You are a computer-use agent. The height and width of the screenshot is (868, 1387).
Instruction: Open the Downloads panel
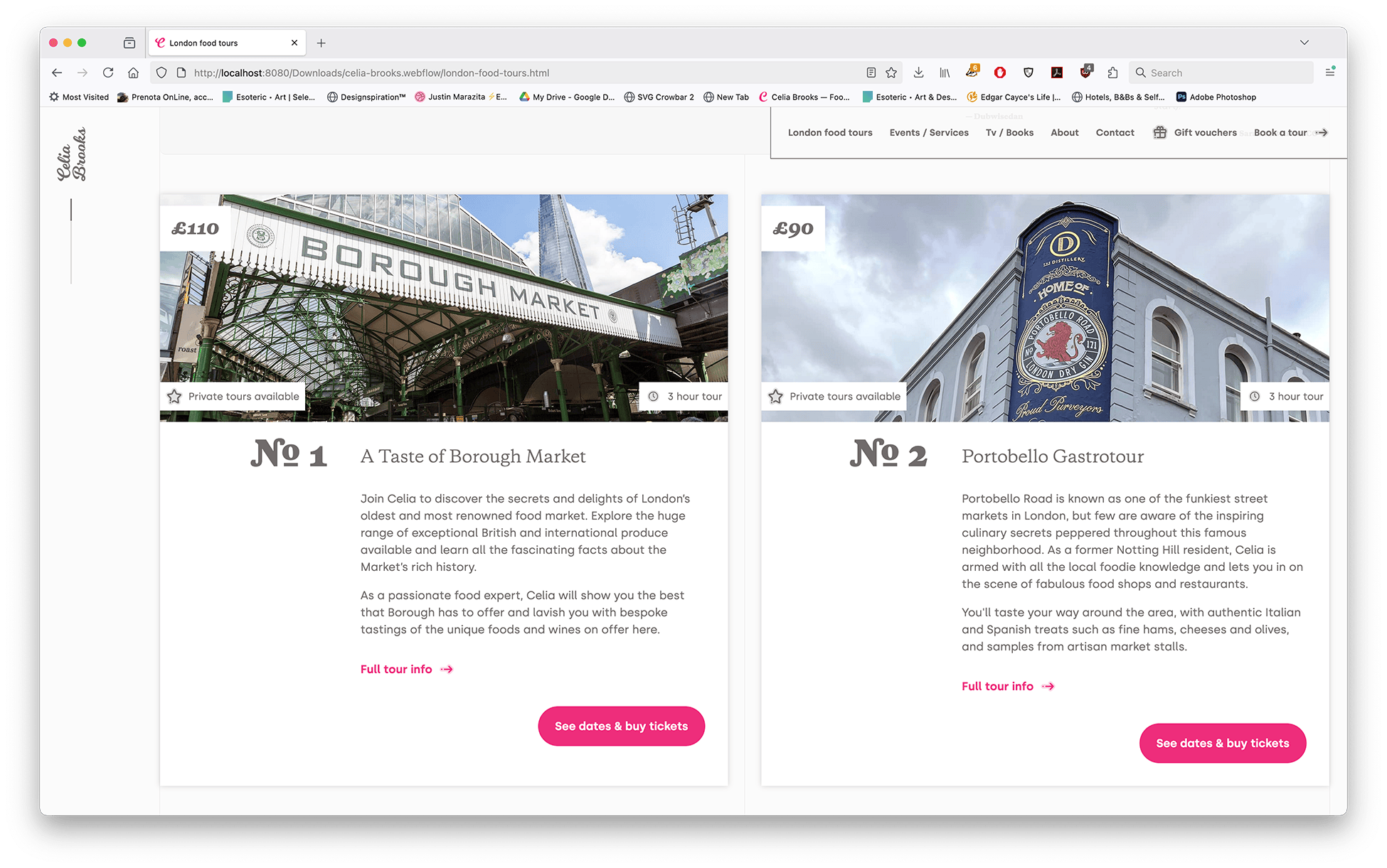(918, 73)
